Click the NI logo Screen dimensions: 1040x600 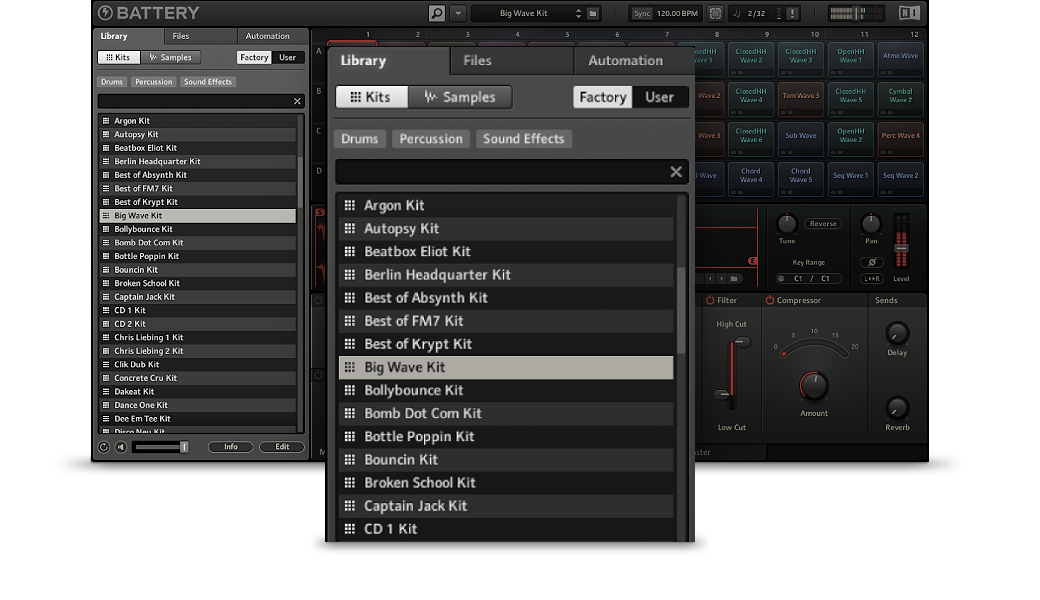pos(909,13)
